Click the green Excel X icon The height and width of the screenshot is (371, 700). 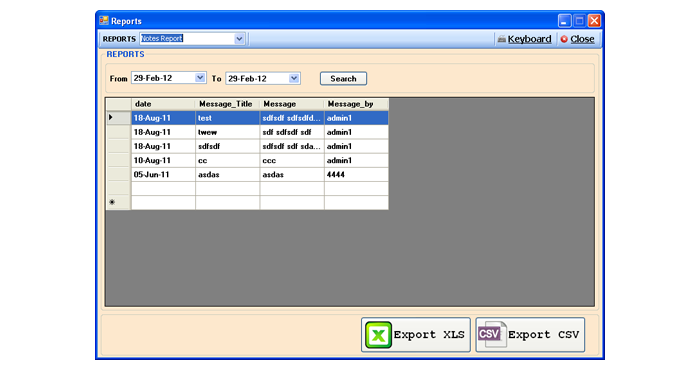(379, 335)
